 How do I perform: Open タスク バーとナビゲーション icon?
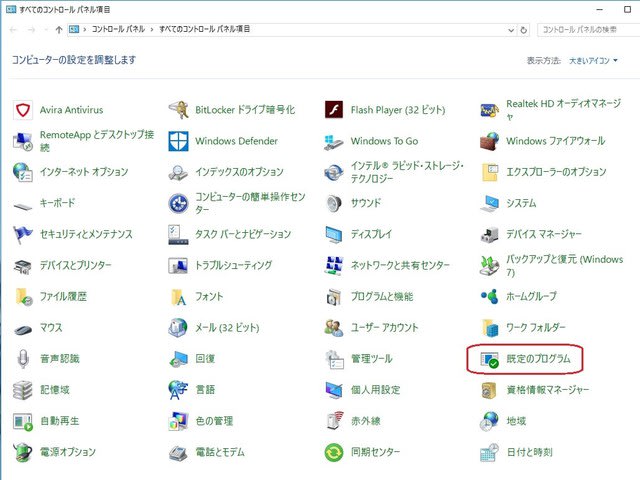tap(178, 234)
